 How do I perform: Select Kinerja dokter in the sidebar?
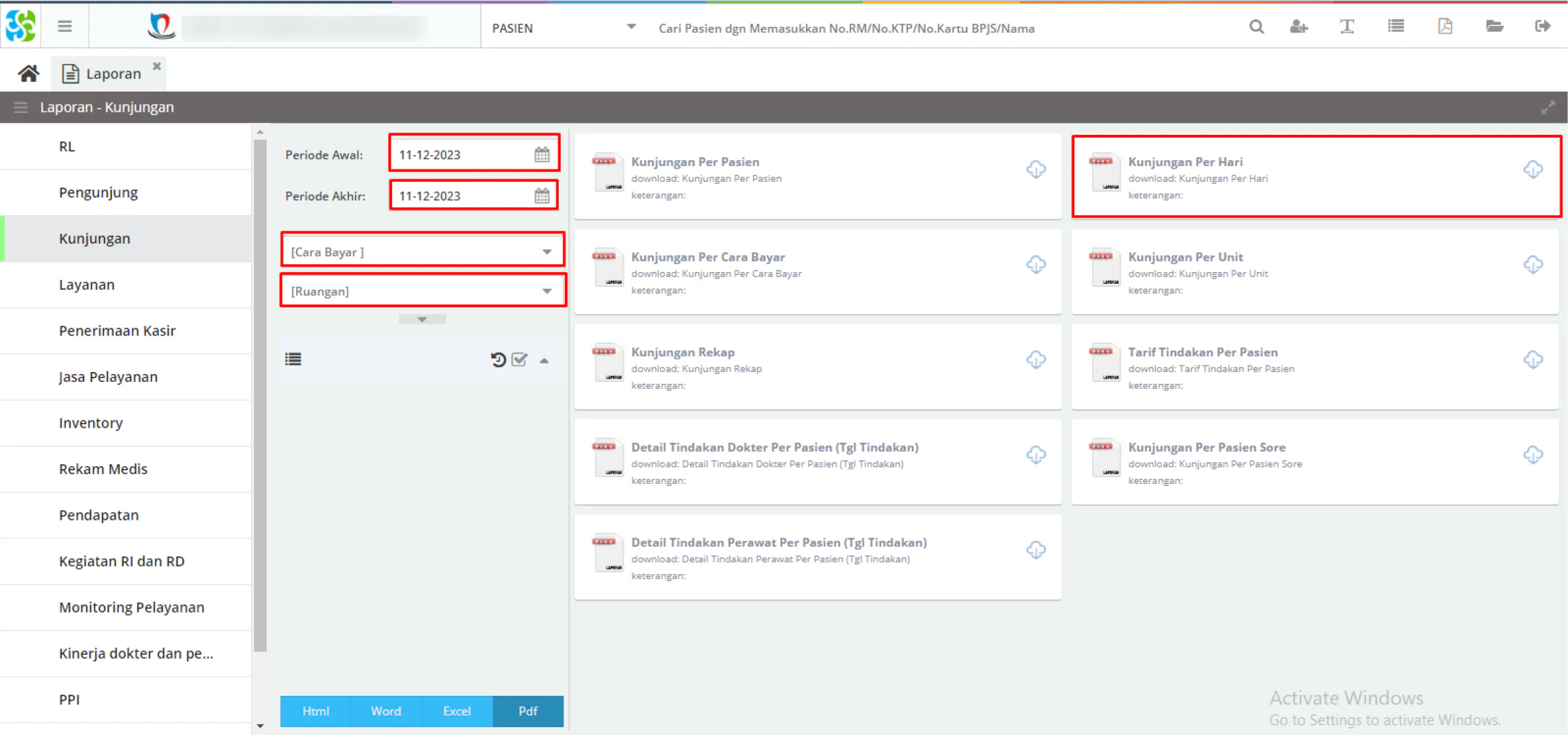click(125, 654)
